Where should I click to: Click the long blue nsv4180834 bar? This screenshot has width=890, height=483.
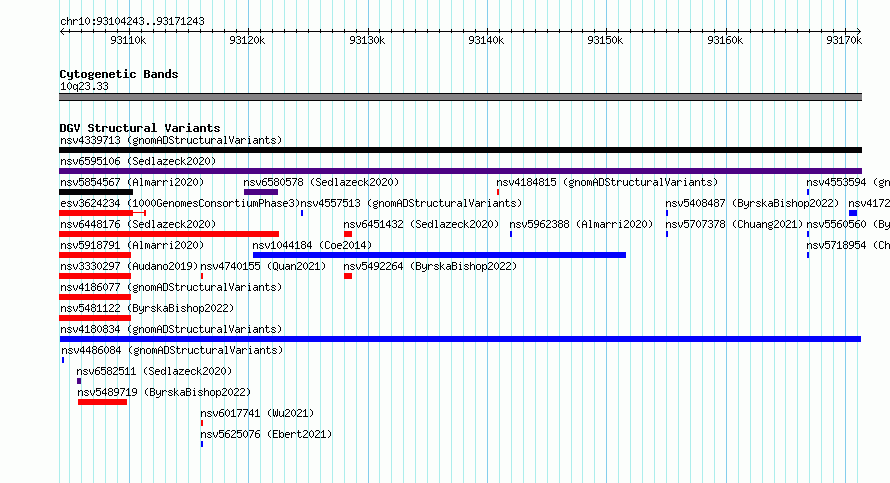point(460,339)
